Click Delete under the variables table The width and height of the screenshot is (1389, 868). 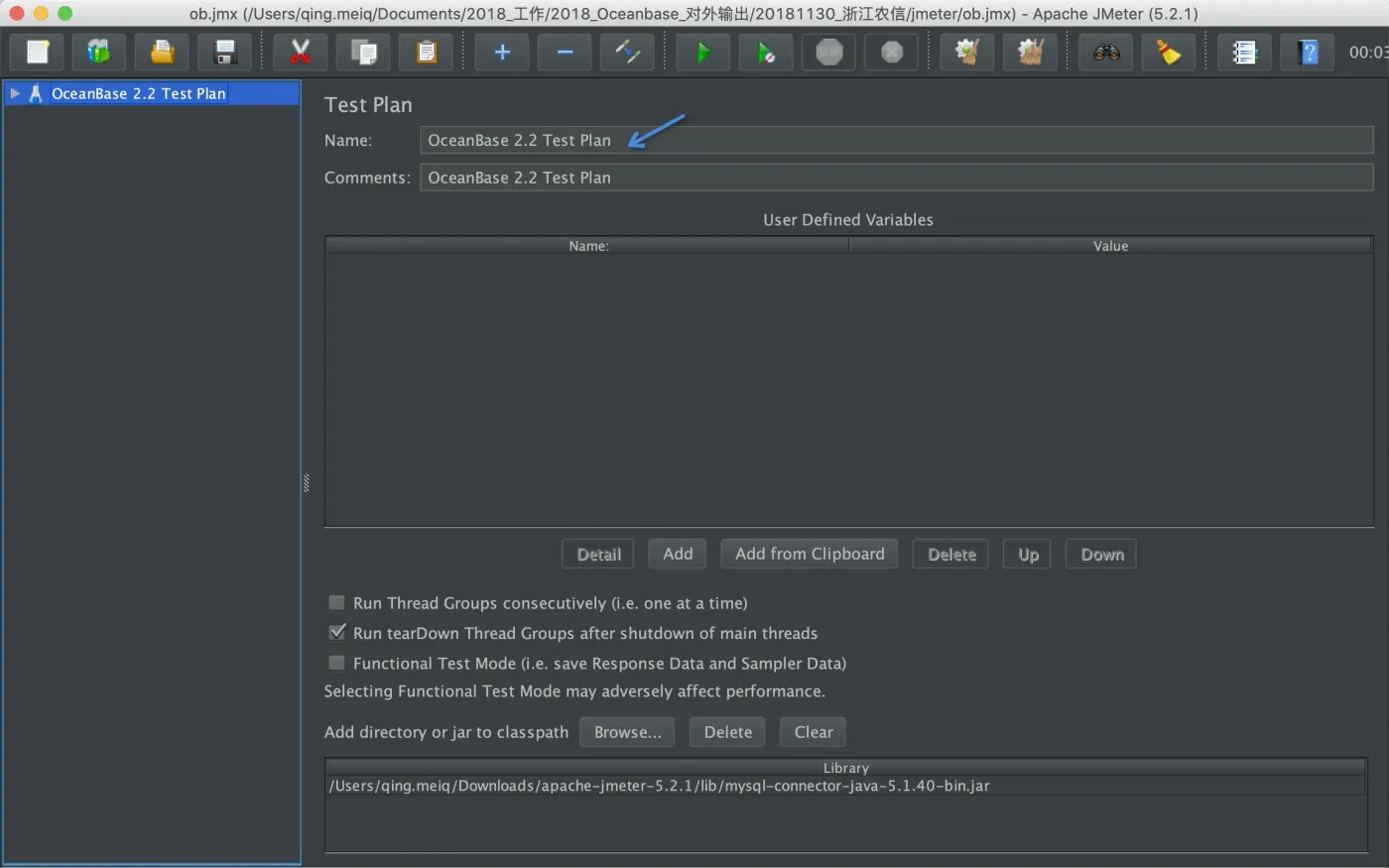click(951, 554)
